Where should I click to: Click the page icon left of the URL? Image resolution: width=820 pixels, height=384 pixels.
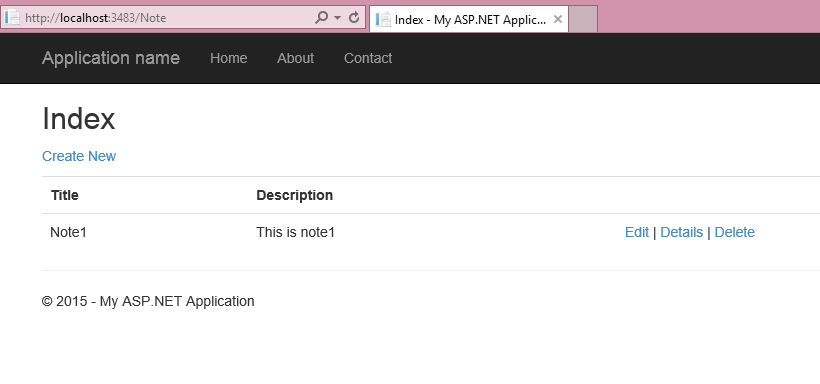pos(12,18)
